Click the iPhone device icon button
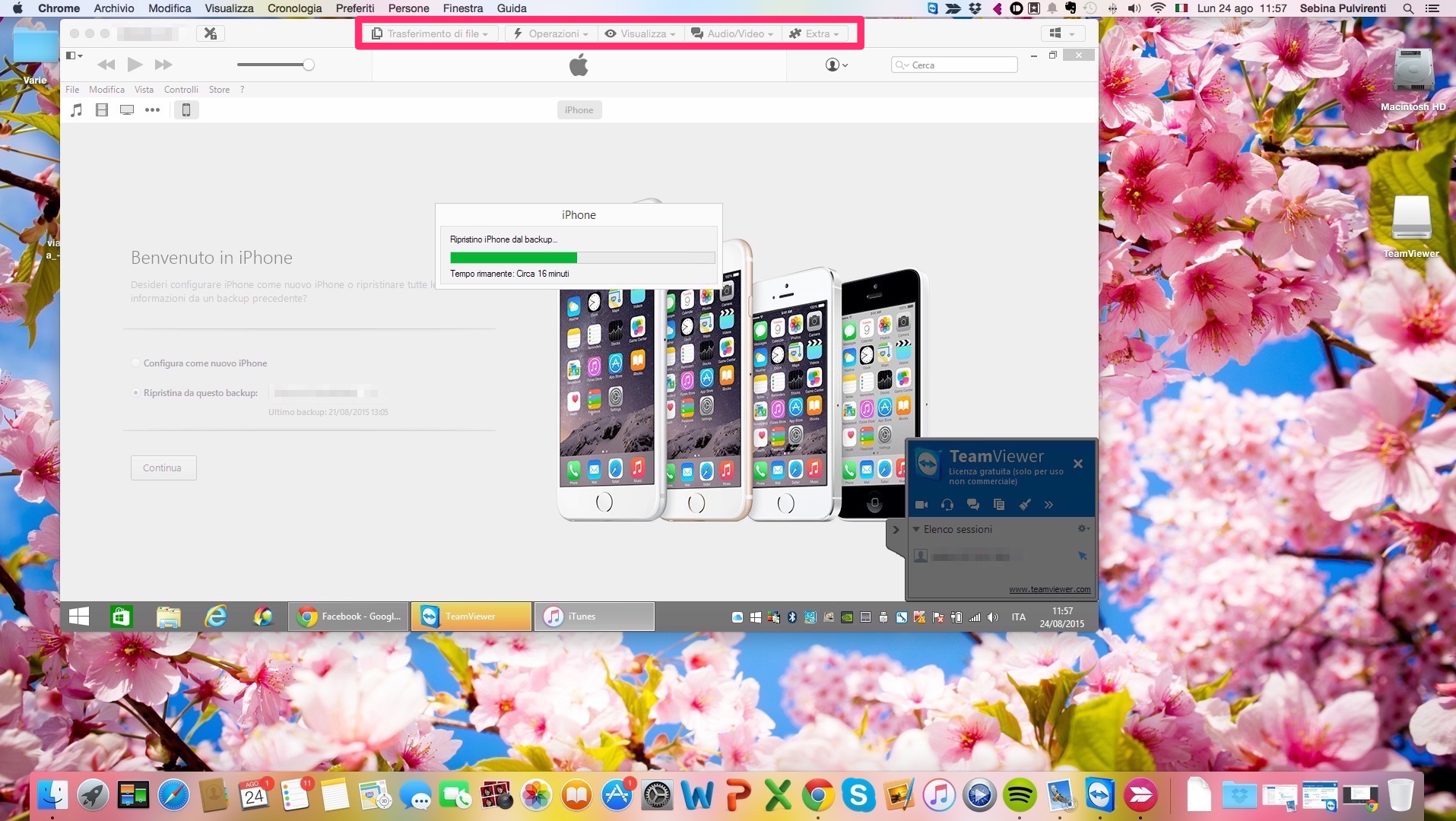Image resolution: width=1456 pixels, height=821 pixels. click(x=186, y=110)
